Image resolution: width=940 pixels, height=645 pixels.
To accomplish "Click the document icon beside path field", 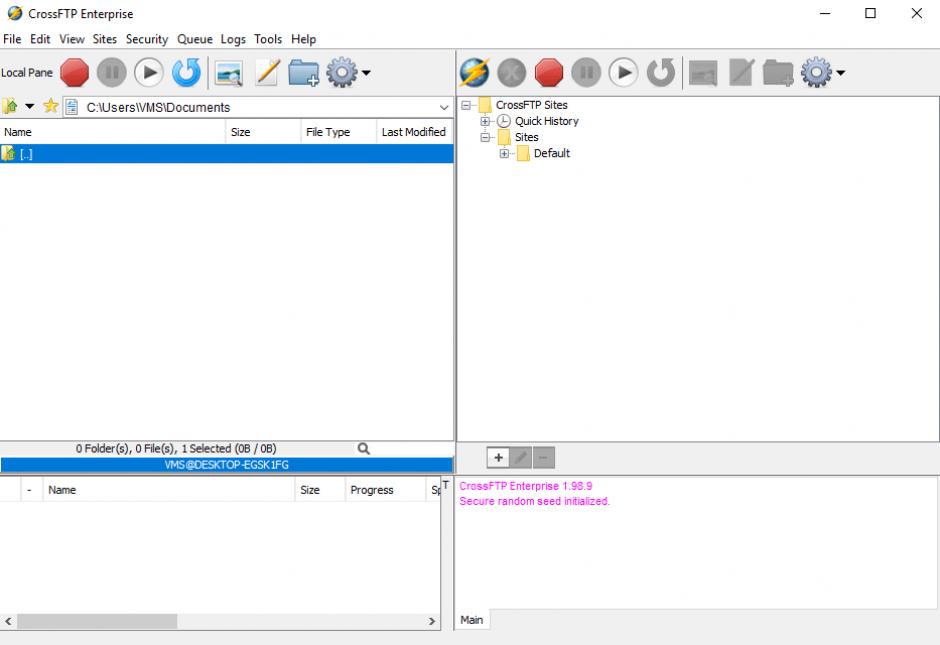I will click(72, 107).
